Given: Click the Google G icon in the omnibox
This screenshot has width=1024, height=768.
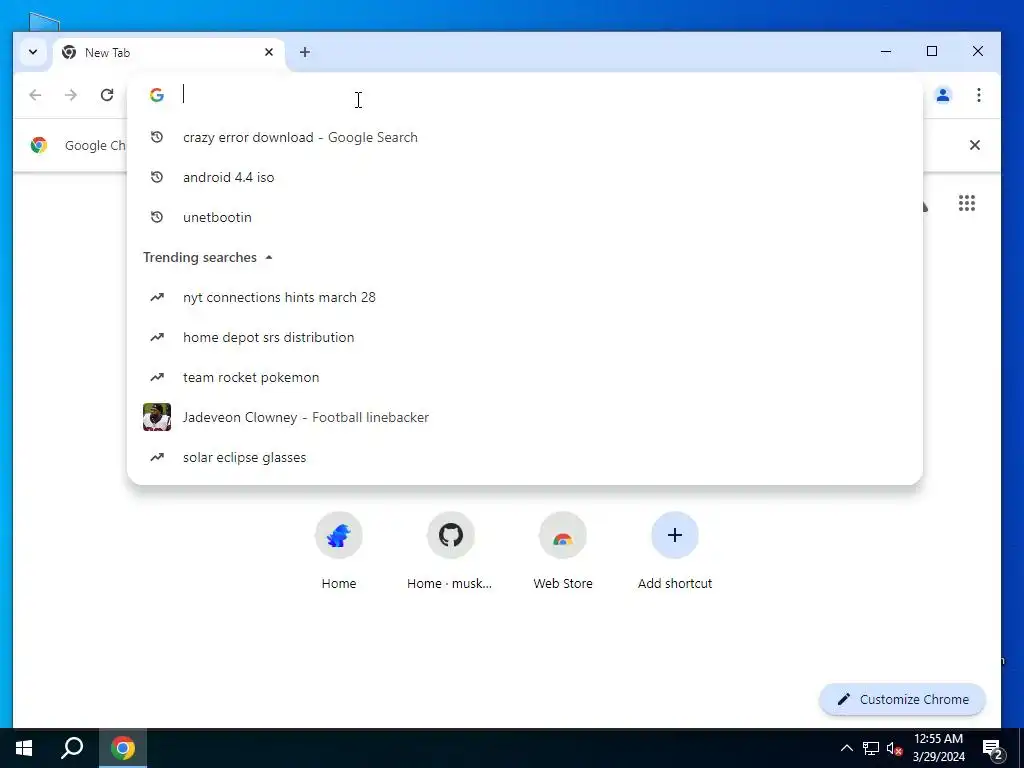Looking at the screenshot, I should [x=157, y=95].
